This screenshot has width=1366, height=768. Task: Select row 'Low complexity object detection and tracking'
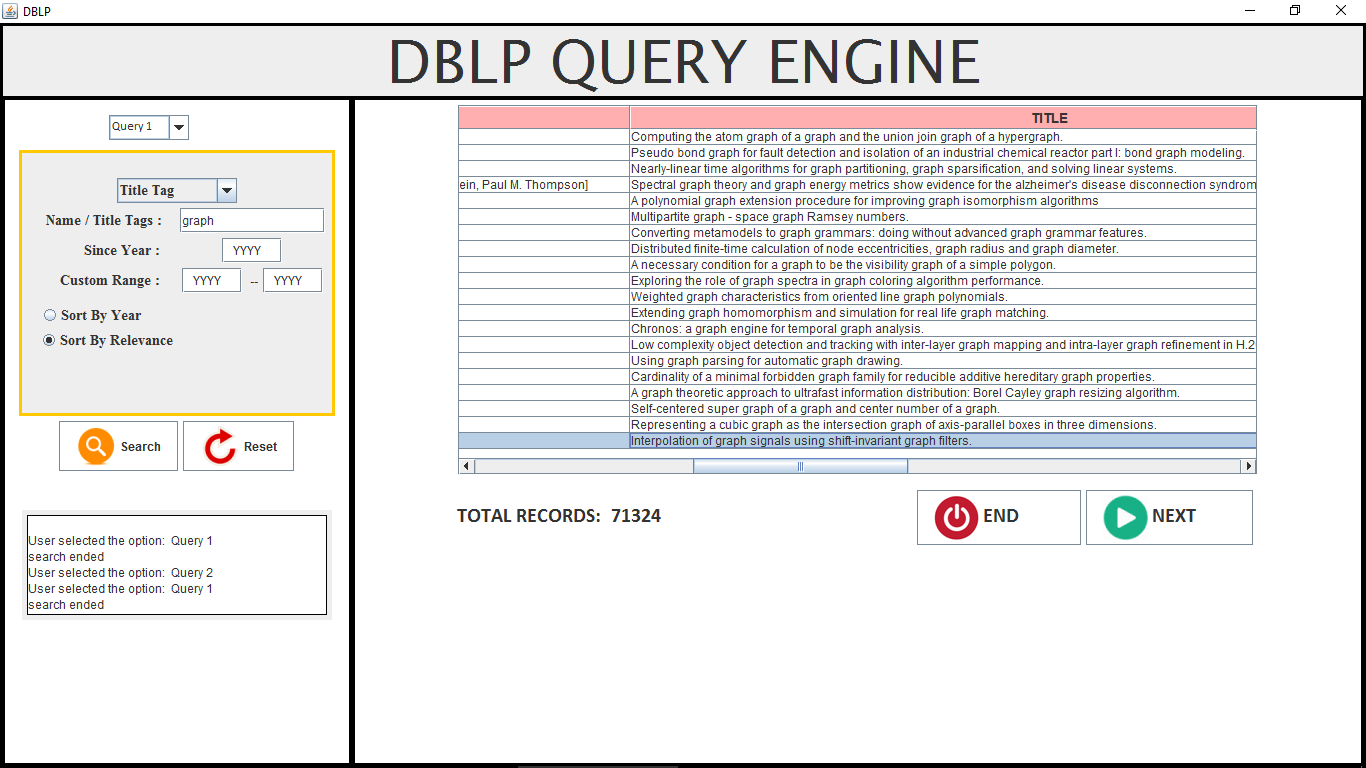[x=857, y=345]
